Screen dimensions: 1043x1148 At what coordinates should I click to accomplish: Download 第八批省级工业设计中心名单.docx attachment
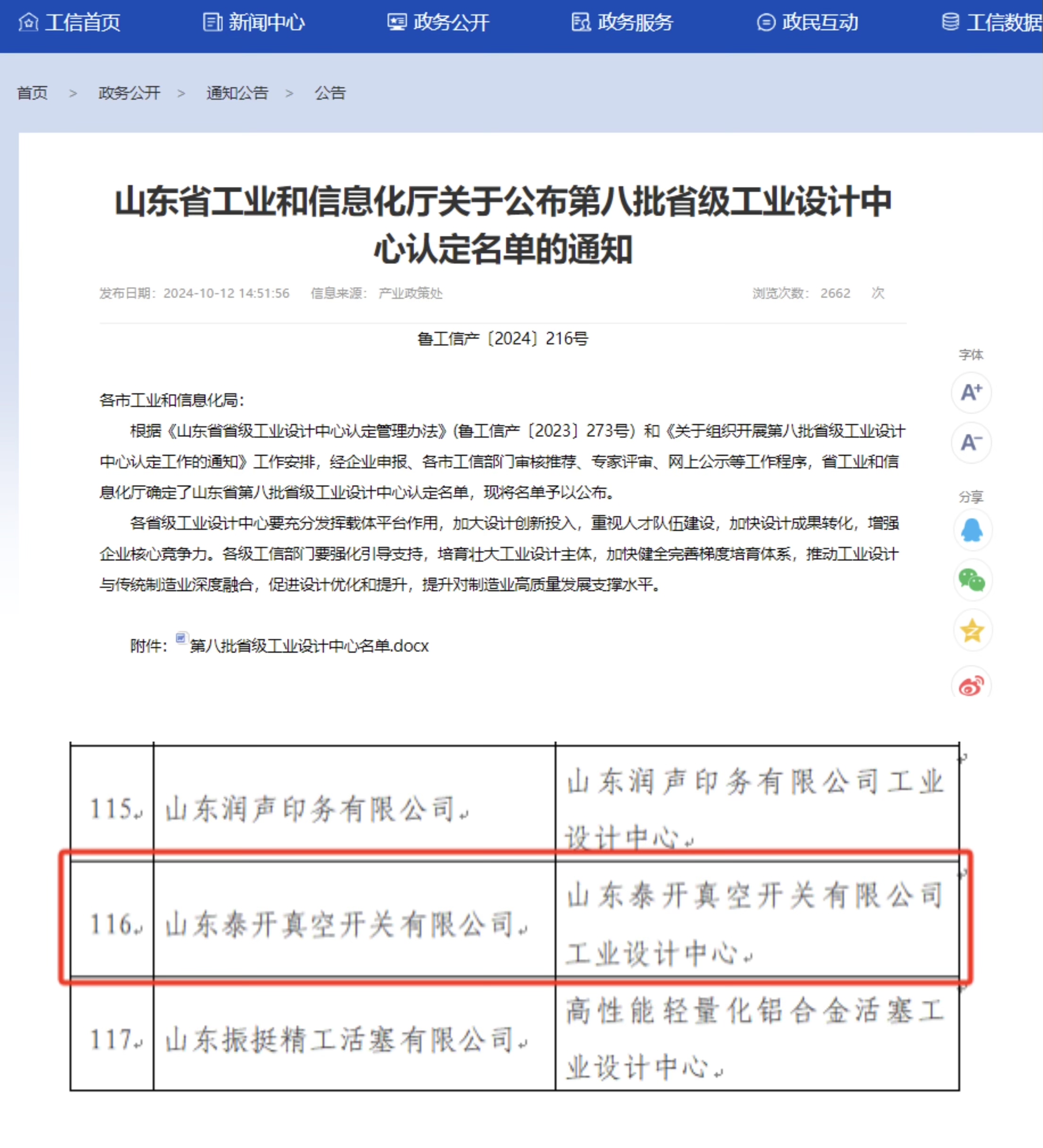tap(309, 646)
